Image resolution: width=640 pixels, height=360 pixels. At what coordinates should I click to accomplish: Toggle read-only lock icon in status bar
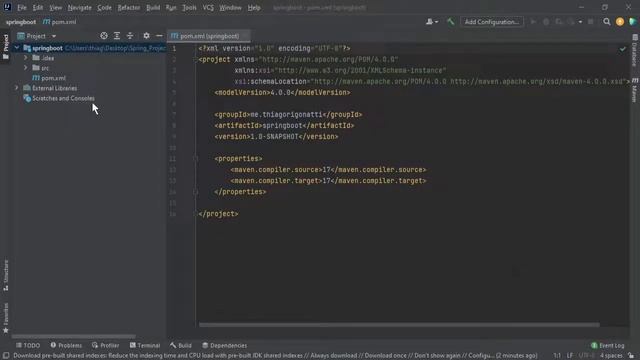tap(631, 356)
